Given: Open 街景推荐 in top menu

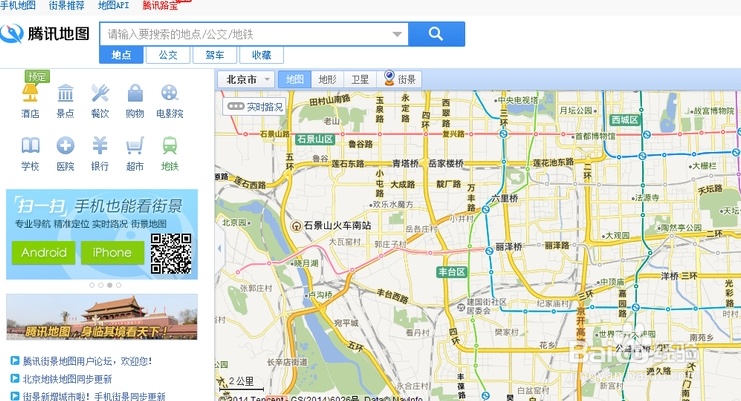Looking at the screenshot, I should (x=67, y=5).
